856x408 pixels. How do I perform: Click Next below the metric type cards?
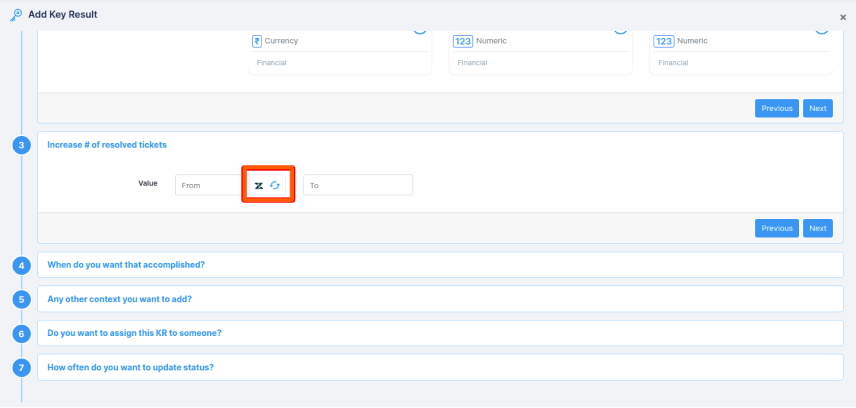click(x=818, y=108)
